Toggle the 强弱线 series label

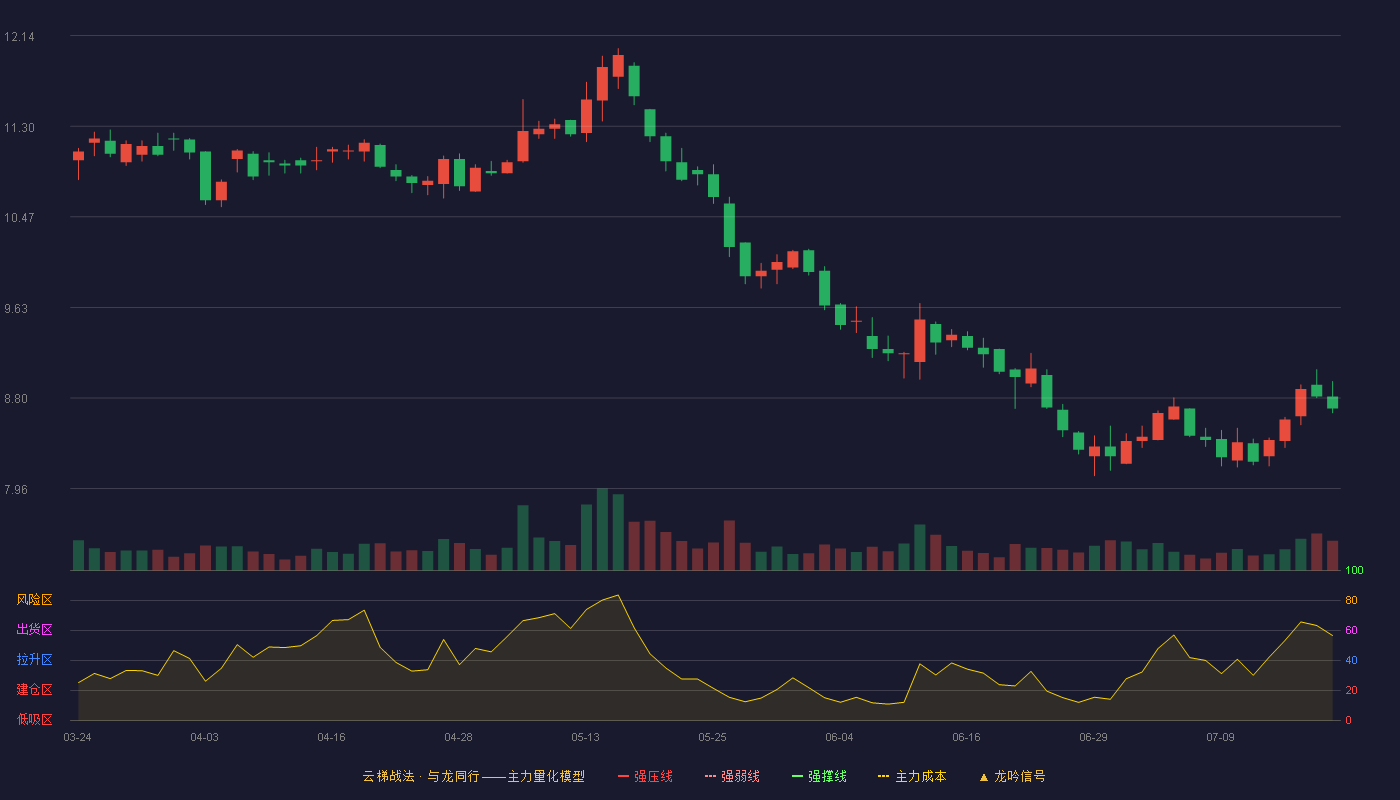pos(740,776)
